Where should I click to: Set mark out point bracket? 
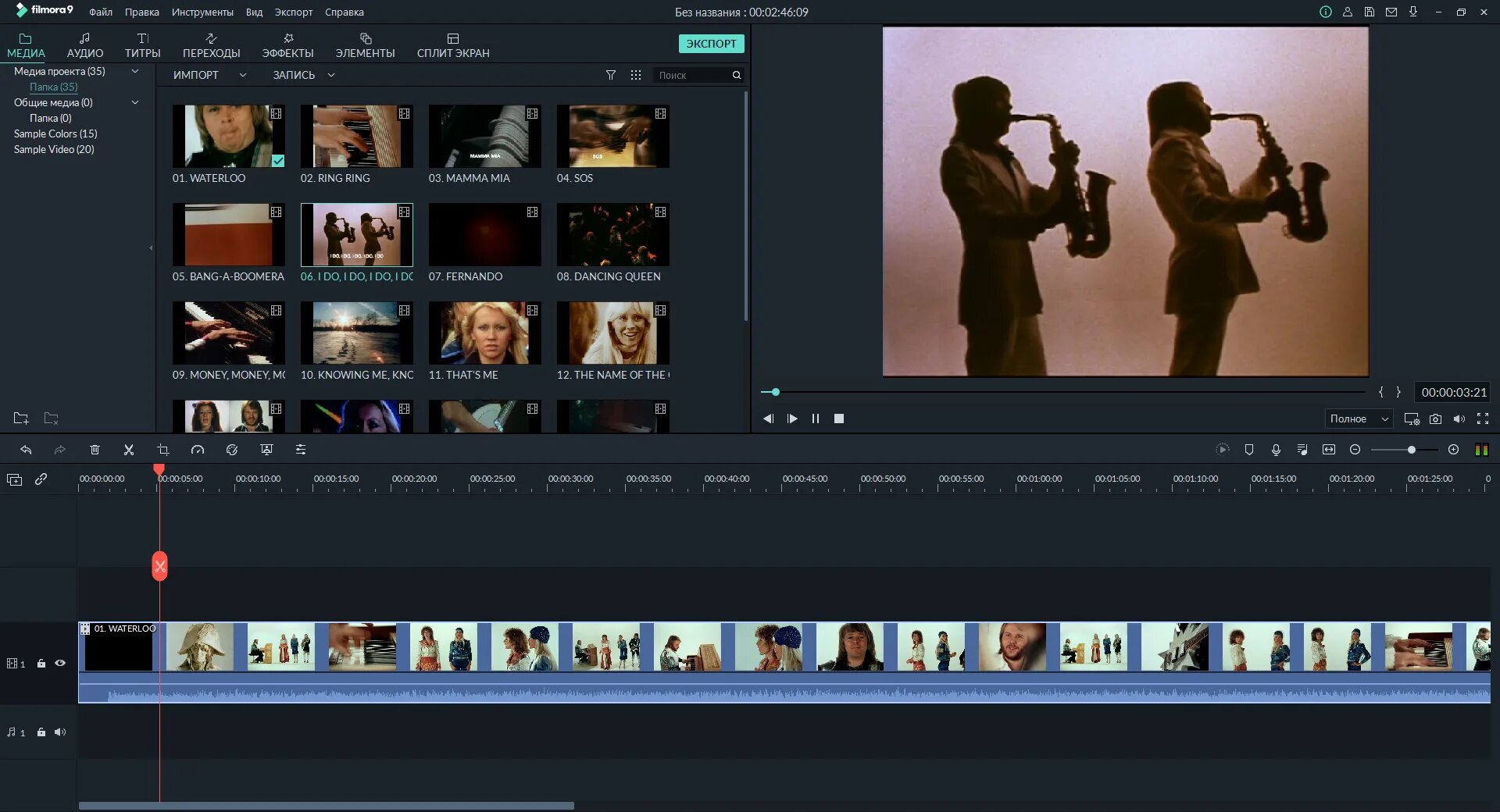point(1398,392)
